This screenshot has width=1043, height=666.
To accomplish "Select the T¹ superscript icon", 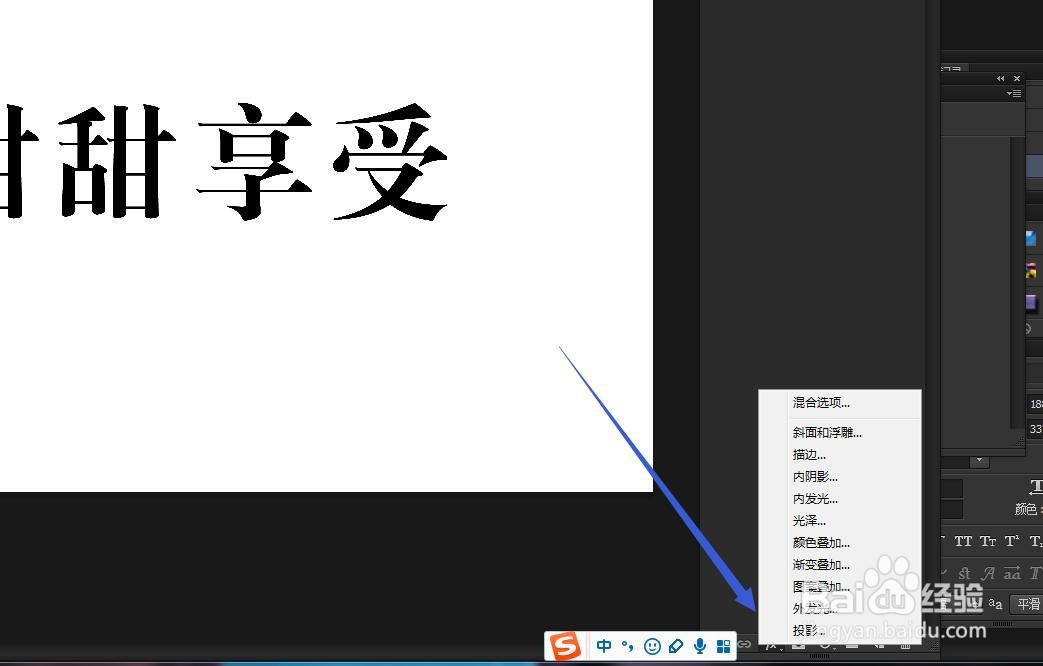I will click(1012, 540).
